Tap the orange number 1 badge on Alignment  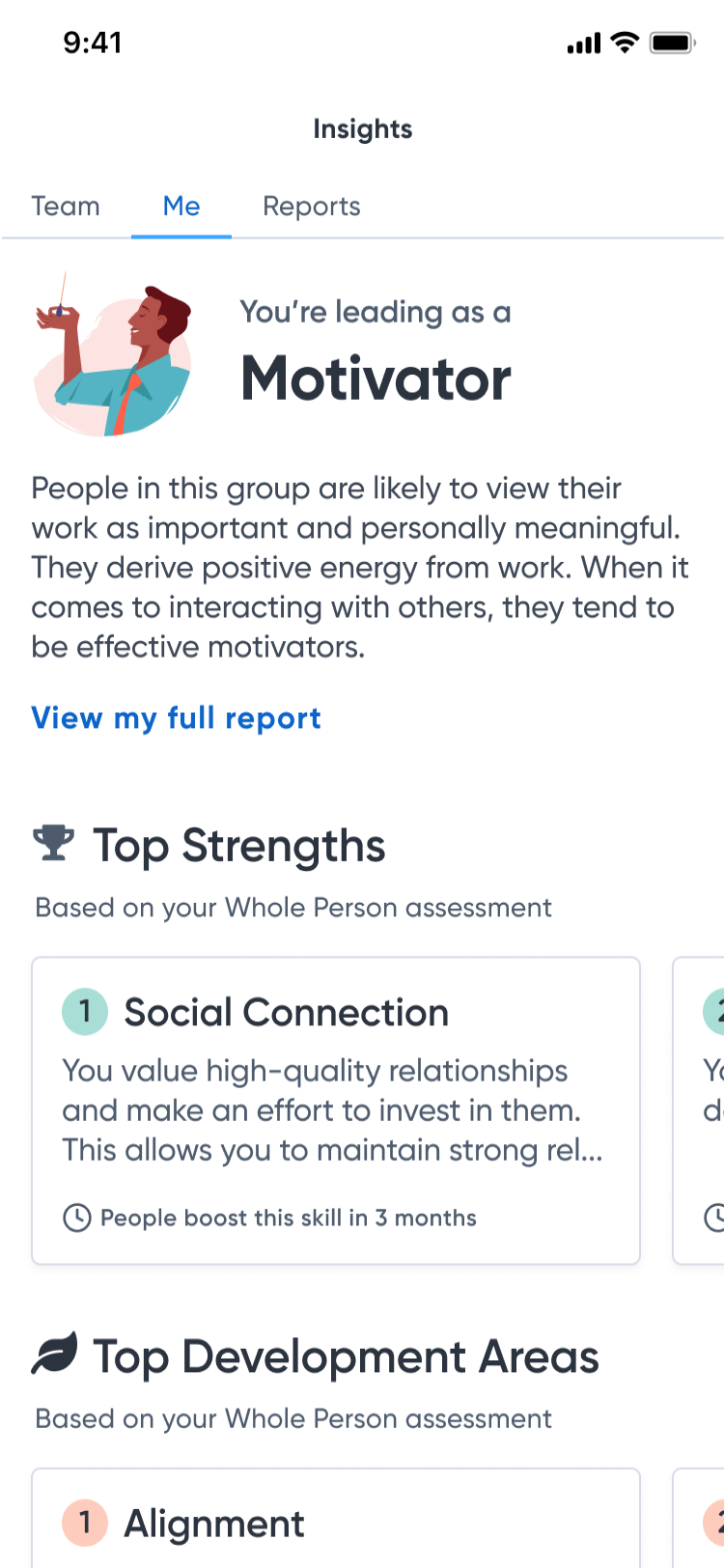click(85, 1523)
